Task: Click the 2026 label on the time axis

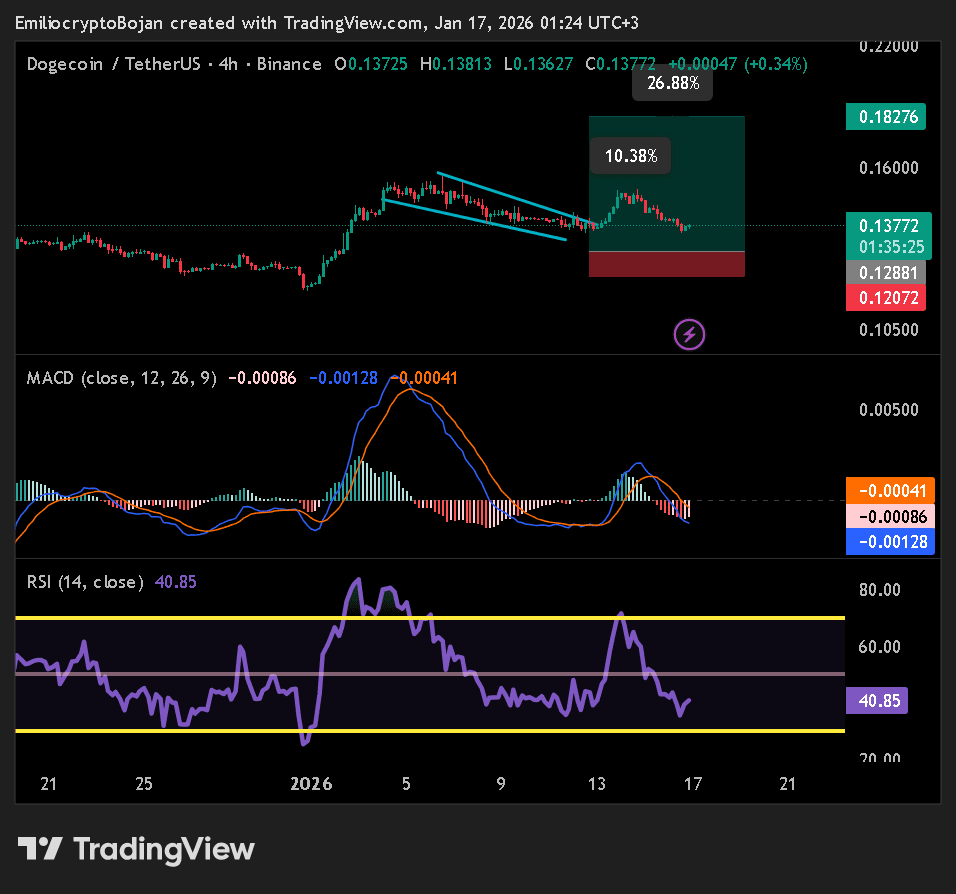Action: pyautogui.click(x=311, y=784)
